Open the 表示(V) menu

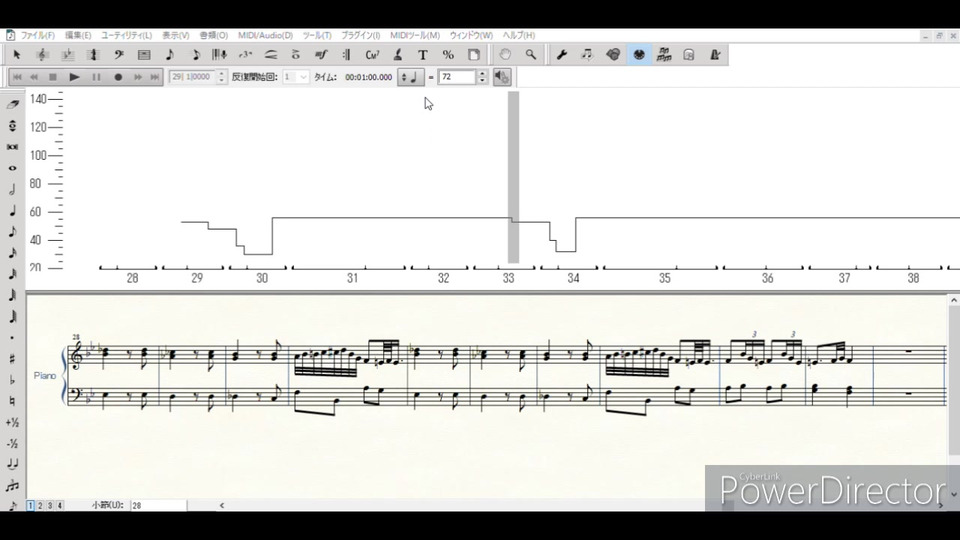tap(175, 36)
